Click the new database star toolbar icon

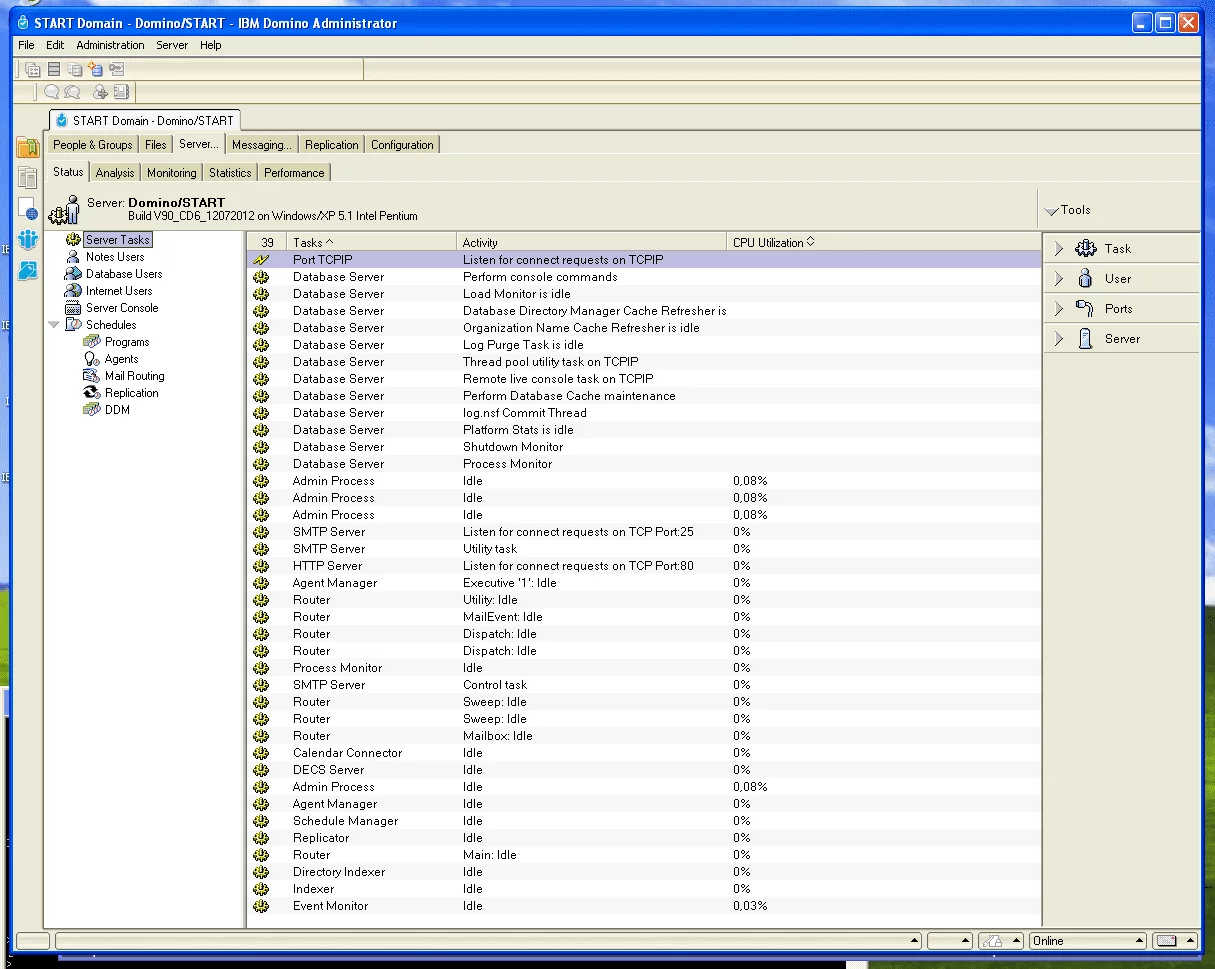coord(95,69)
